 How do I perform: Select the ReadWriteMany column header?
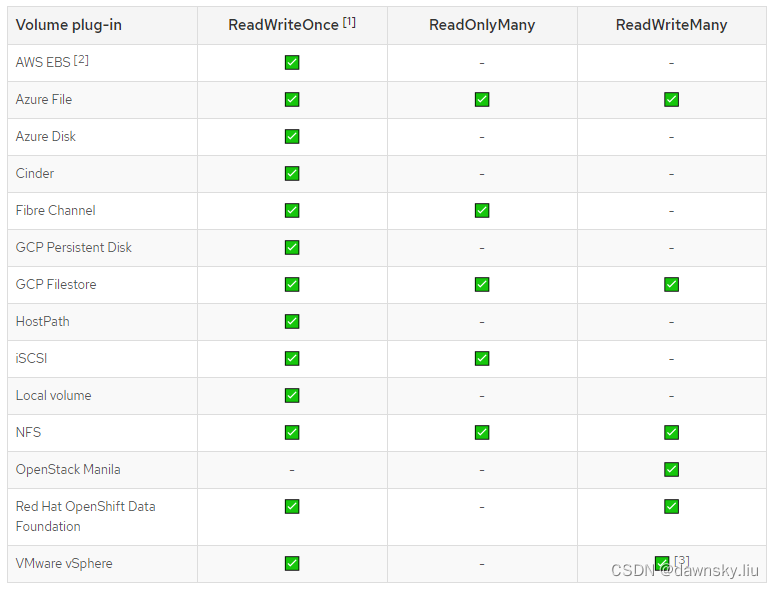click(x=671, y=25)
